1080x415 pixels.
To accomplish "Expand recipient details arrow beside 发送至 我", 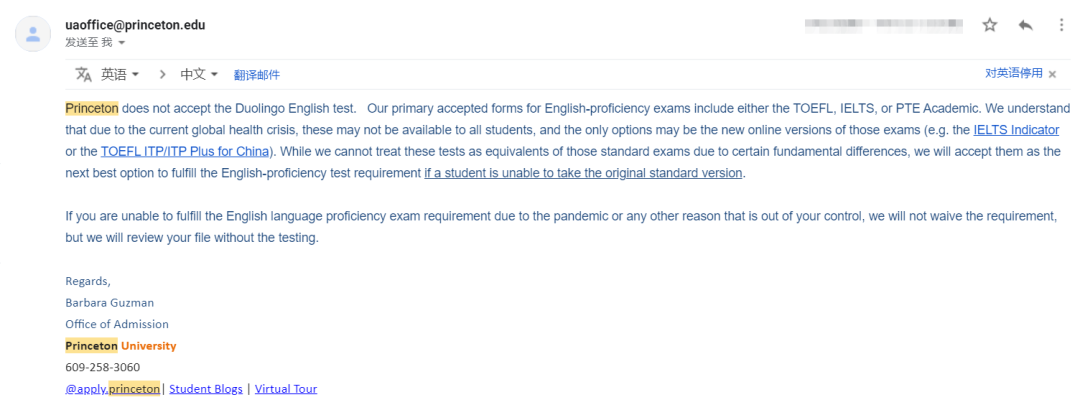I will tap(122, 43).
